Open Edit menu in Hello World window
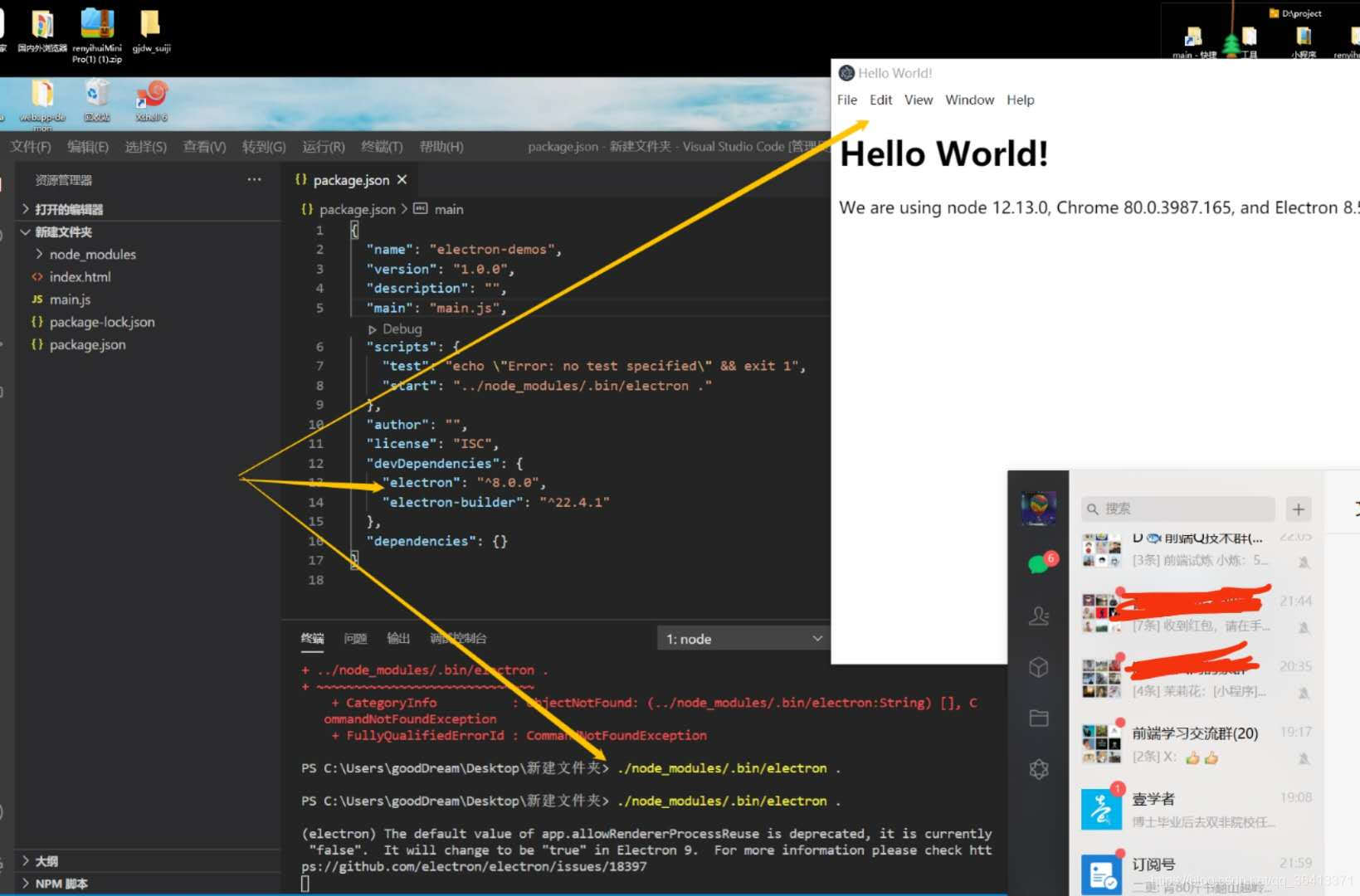 (880, 100)
